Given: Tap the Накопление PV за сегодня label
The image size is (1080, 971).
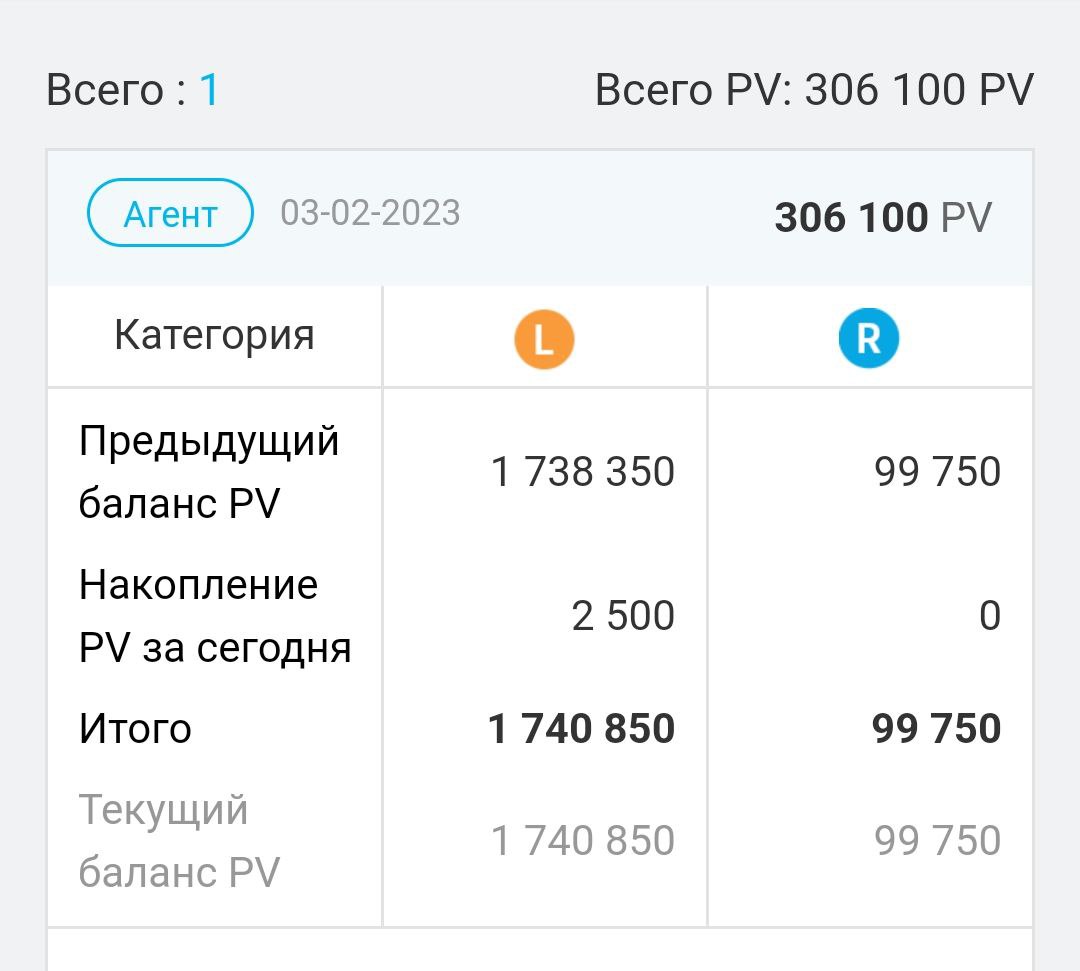Looking at the screenshot, I should [215, 616].
